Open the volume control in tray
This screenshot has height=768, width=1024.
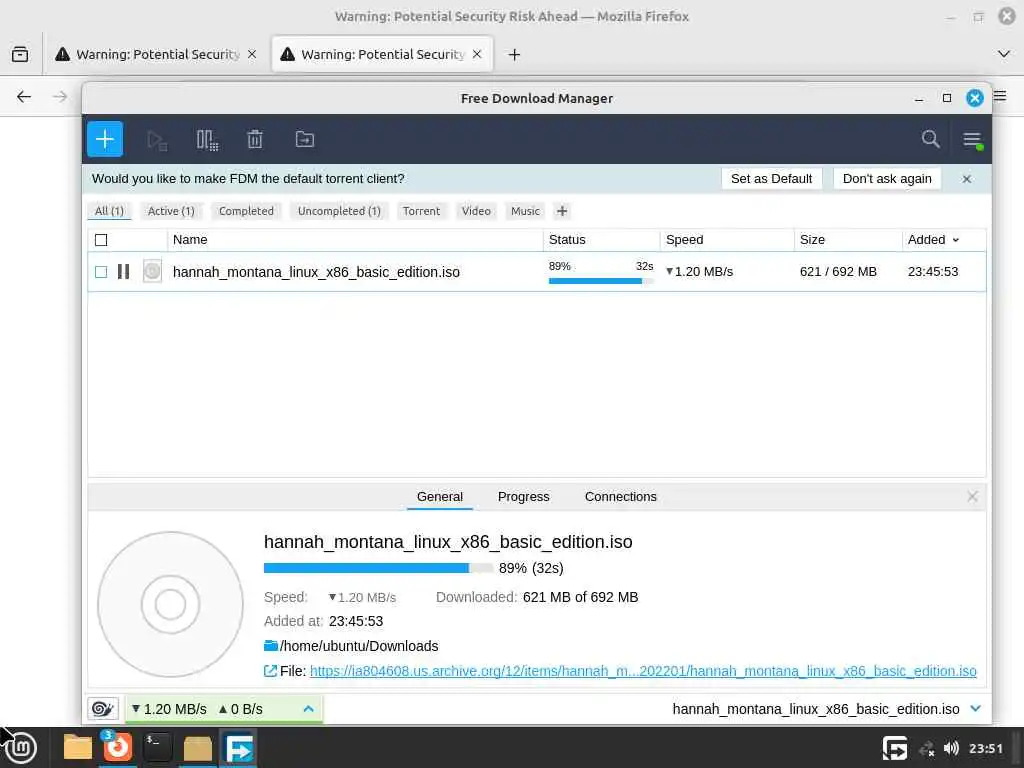pyautogui.click(x=951, y=748)
